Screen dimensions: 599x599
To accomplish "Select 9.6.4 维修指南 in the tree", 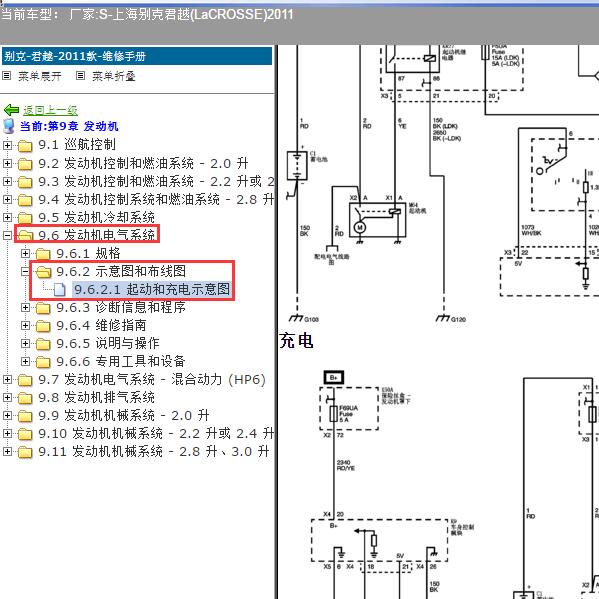I will pyautogui.click(x=101, y=325).
